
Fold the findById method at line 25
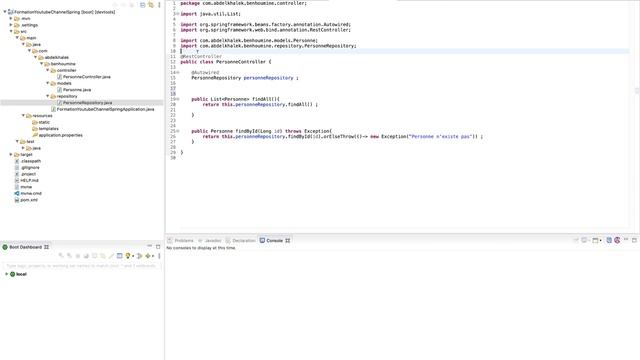click(x=178, y=131)
